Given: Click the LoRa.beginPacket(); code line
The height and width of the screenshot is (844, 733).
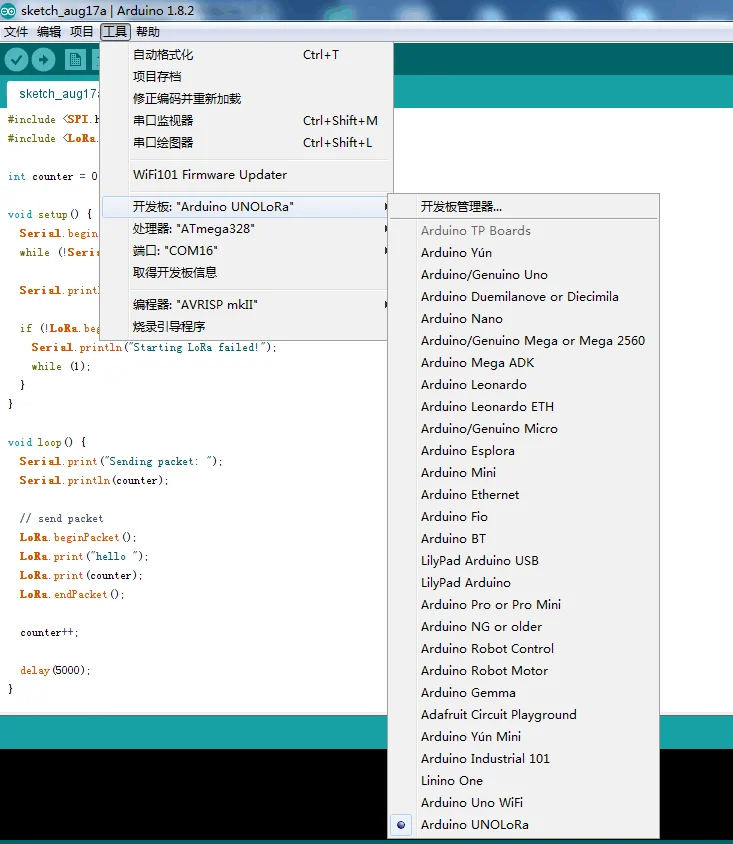Looking at the screenshot, I should 78,538.
